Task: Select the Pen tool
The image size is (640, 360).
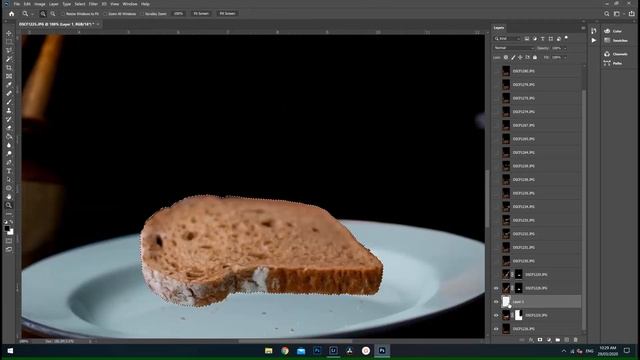Action: pyautogui.click(x=9, y=162)
